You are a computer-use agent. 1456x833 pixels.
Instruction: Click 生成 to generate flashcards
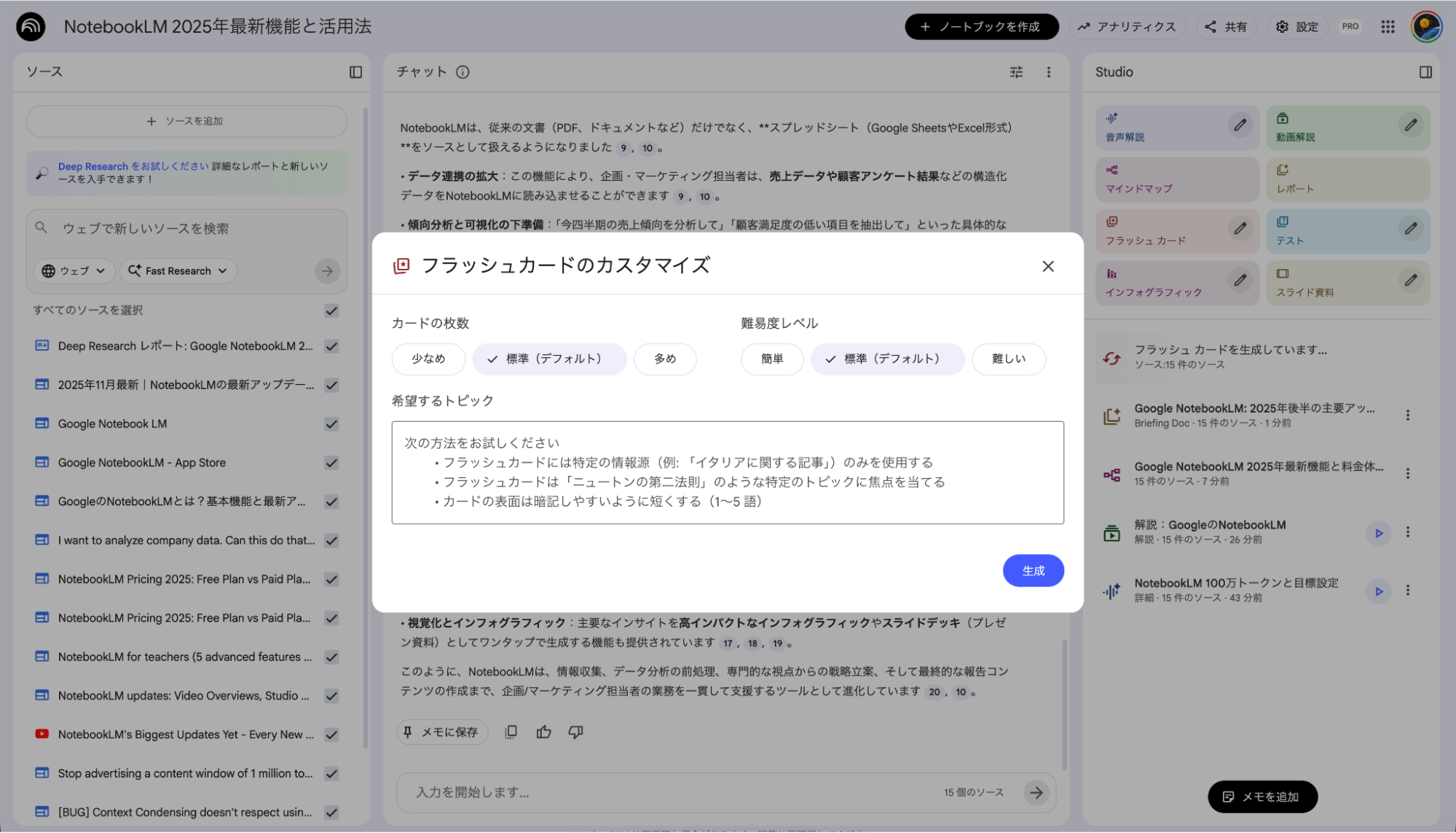click(x=1033, y=571)
